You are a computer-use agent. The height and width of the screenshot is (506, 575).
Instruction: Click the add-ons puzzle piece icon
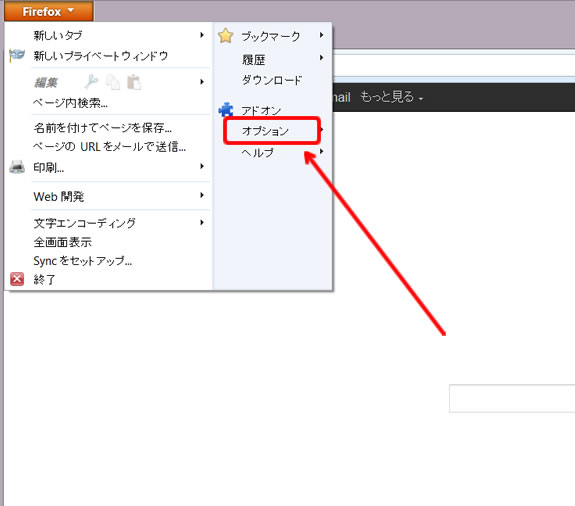pyautogui.click(x=226, y=109)
